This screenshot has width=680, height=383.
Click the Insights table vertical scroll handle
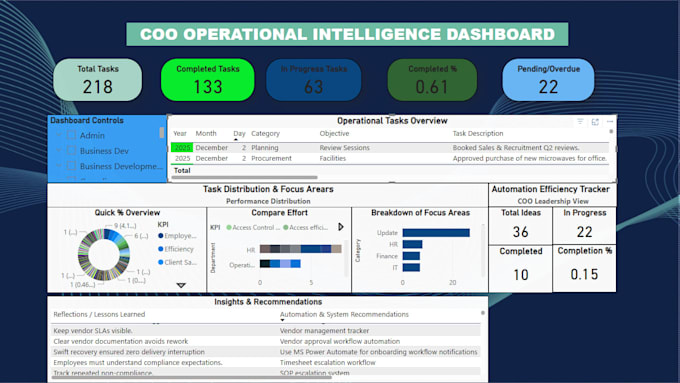tap(483, 313)
